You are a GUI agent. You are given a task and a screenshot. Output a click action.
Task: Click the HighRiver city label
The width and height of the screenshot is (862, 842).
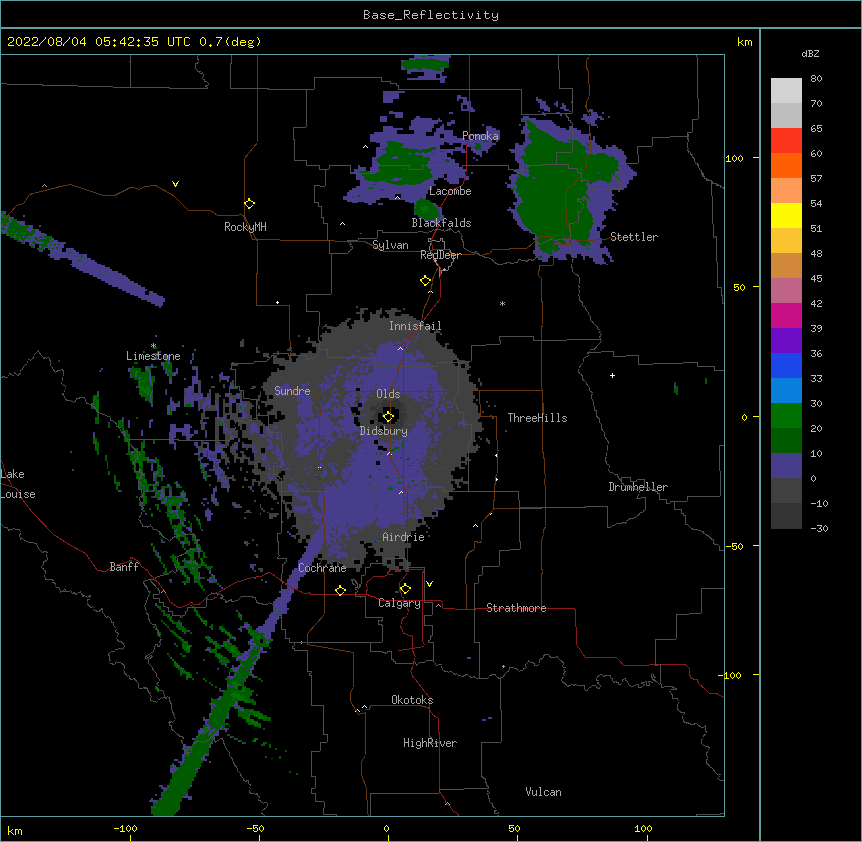pyautogui.click(x=430, y=743)
